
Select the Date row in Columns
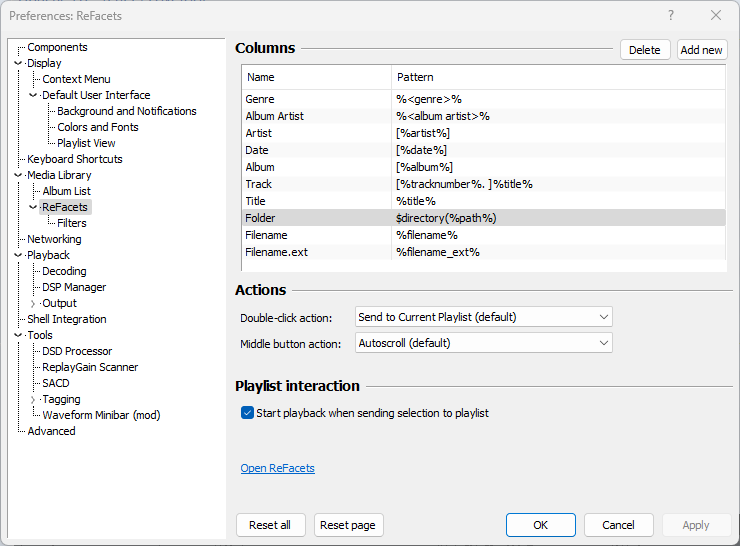point(484,150)
